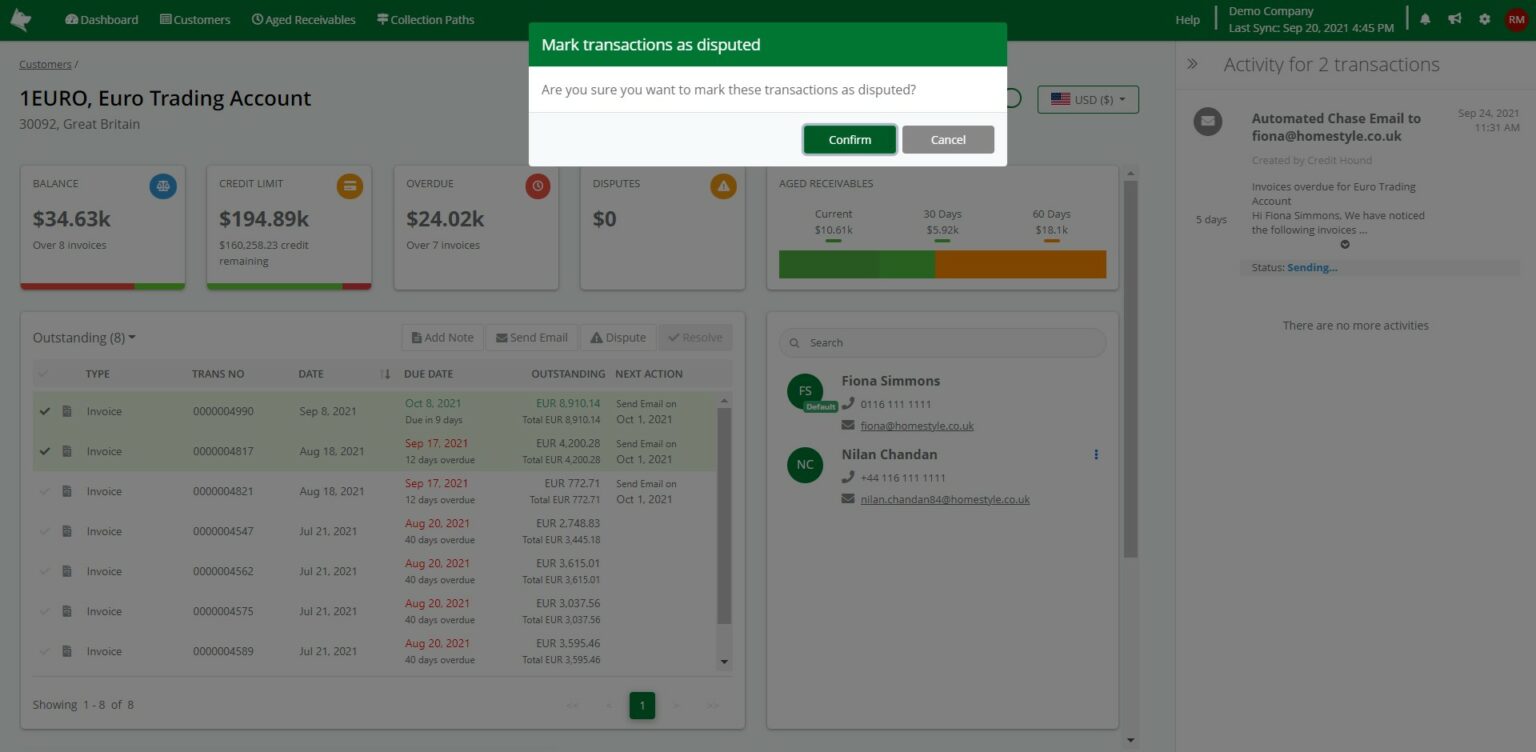Click the clock icon on the Overdue card
Image resolution: width=1536 pixels, height=752 pixels.
click(537, 185)
